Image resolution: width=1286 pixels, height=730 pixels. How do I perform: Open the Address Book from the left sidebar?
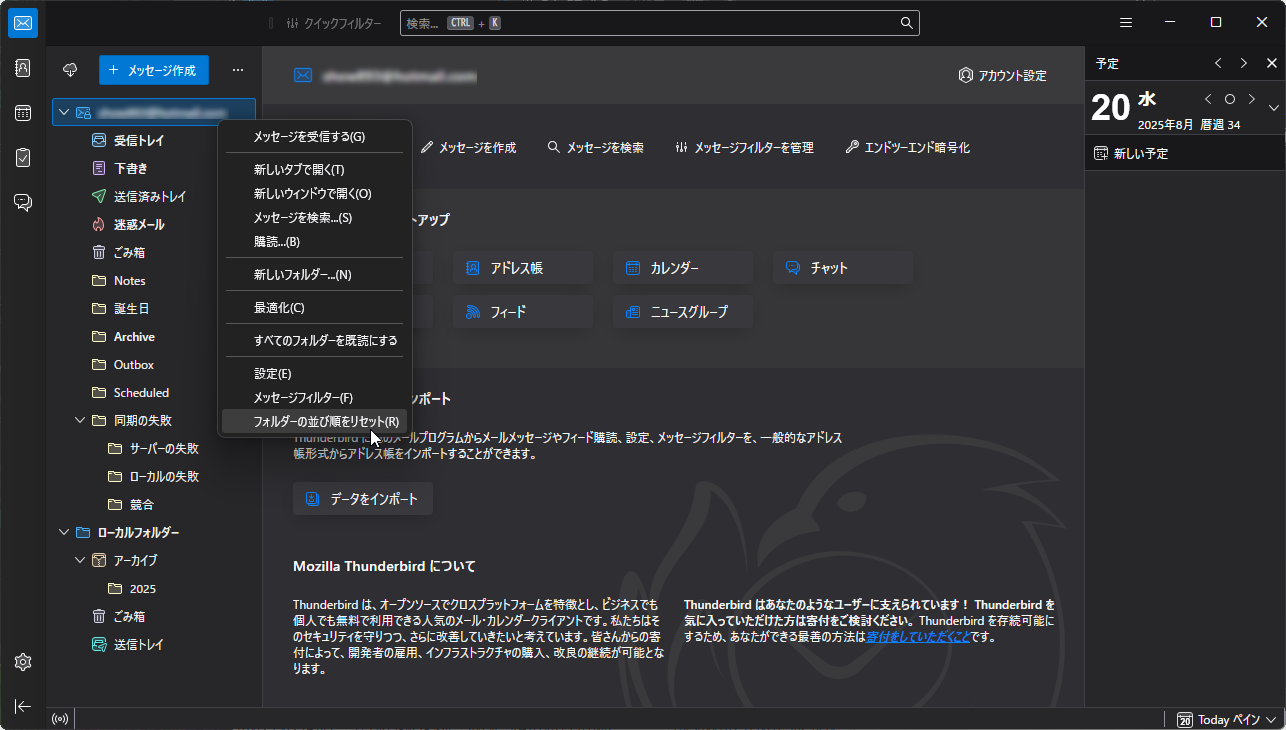[22, 67]
